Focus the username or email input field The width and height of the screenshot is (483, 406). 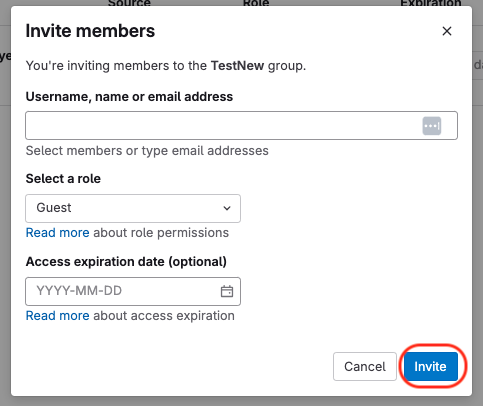(241, 125)
